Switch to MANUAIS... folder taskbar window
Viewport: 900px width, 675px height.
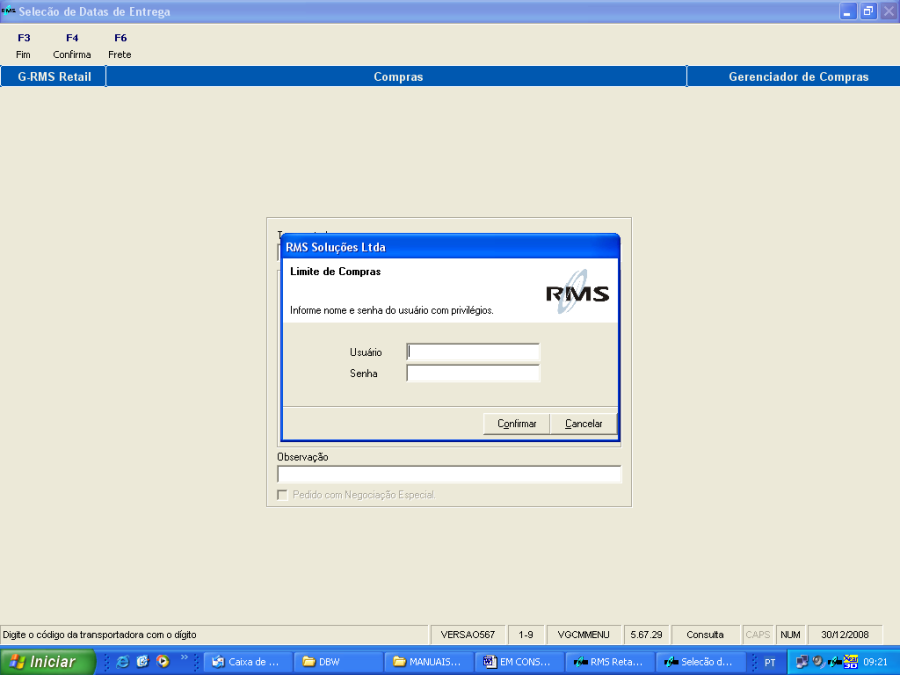[428, 662]
